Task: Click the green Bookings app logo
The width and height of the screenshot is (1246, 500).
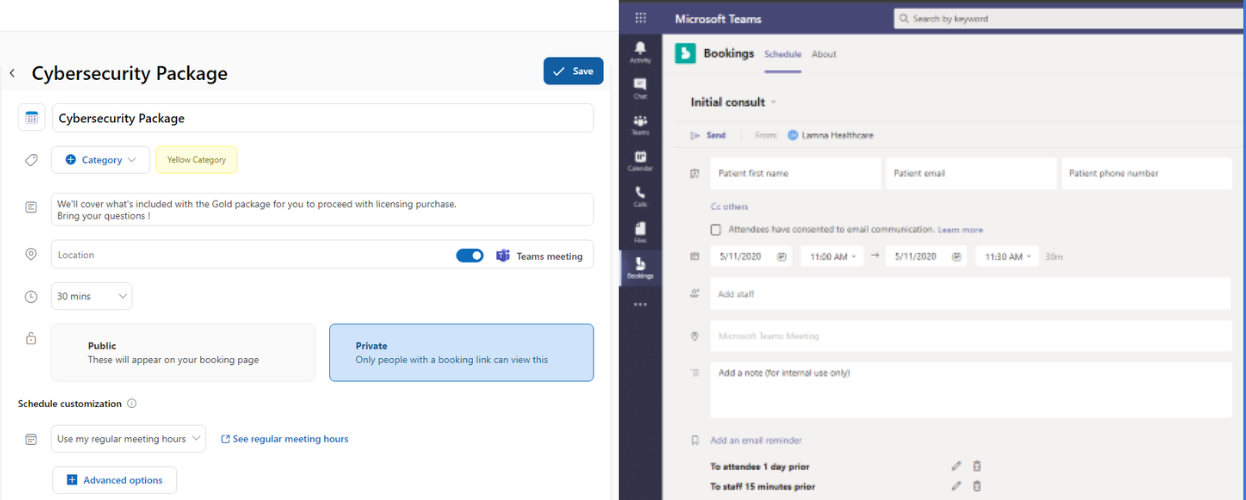Action: pyautogui.click(x=685, y=54)
